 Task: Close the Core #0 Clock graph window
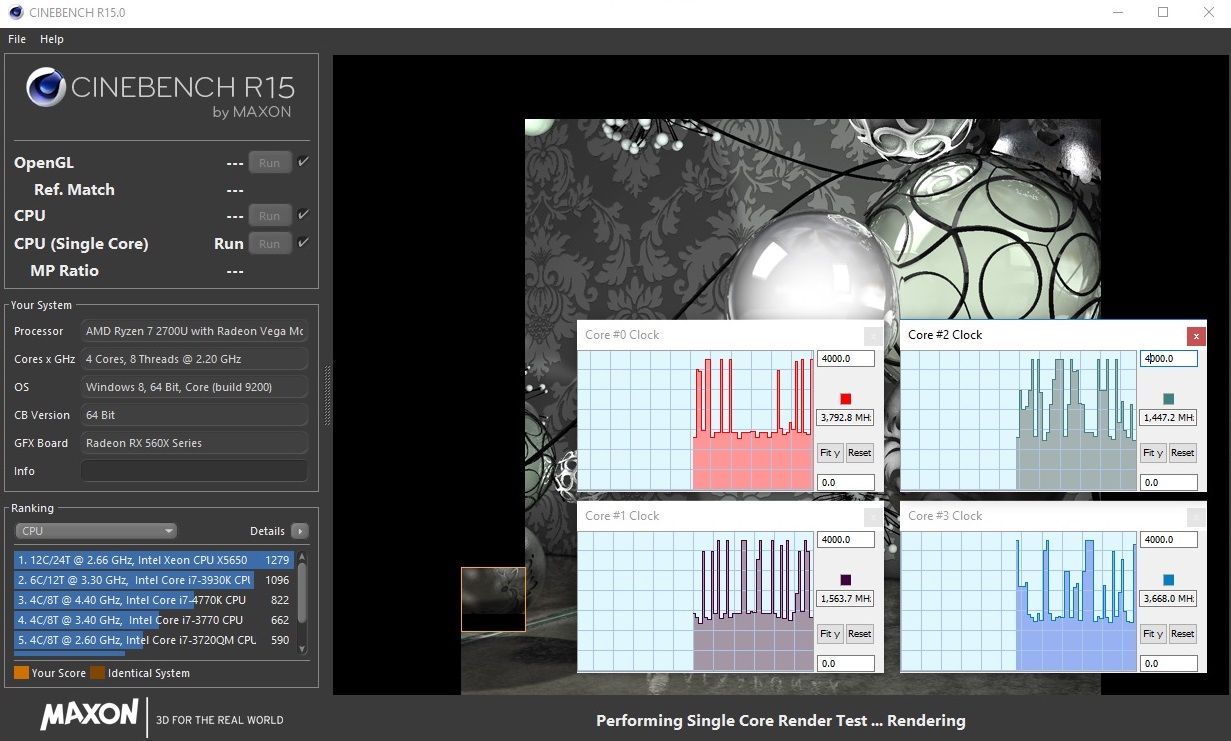pyautogui.click(x=873, y=336)
